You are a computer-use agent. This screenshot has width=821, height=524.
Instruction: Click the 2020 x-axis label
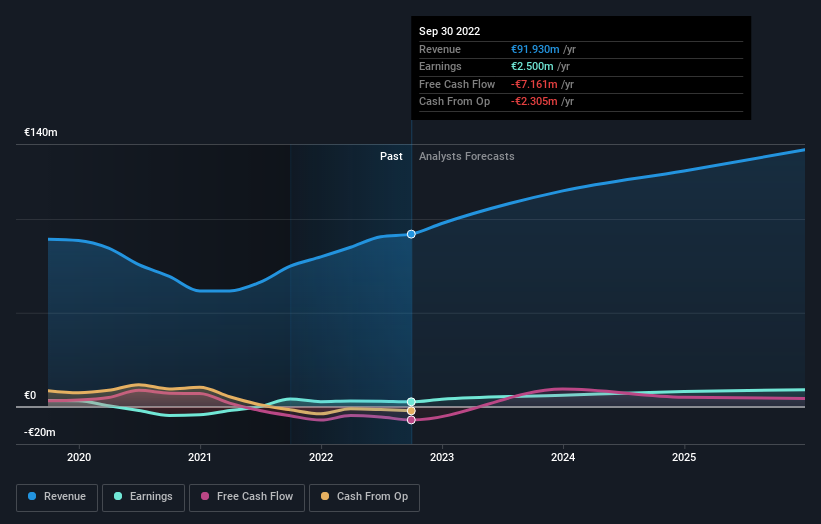(x=79, y=458)
